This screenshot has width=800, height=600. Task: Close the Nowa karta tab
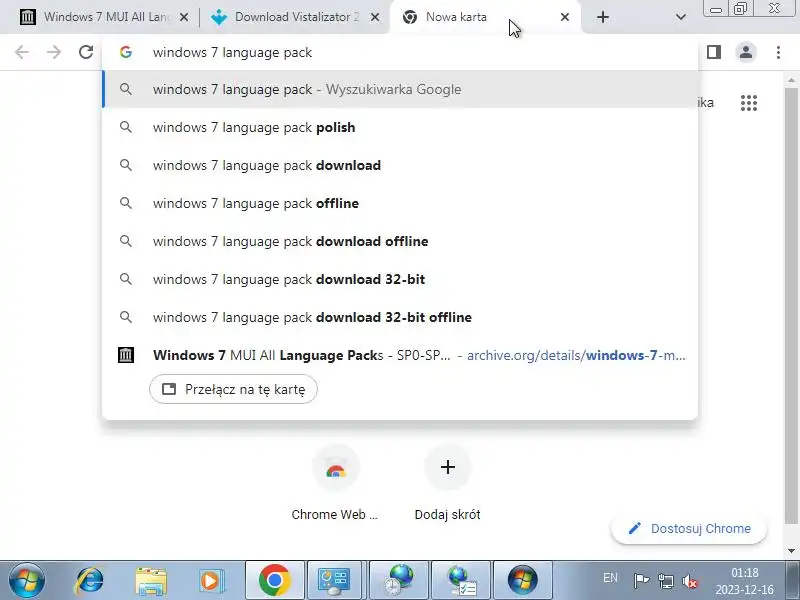(x=565, y=17)
